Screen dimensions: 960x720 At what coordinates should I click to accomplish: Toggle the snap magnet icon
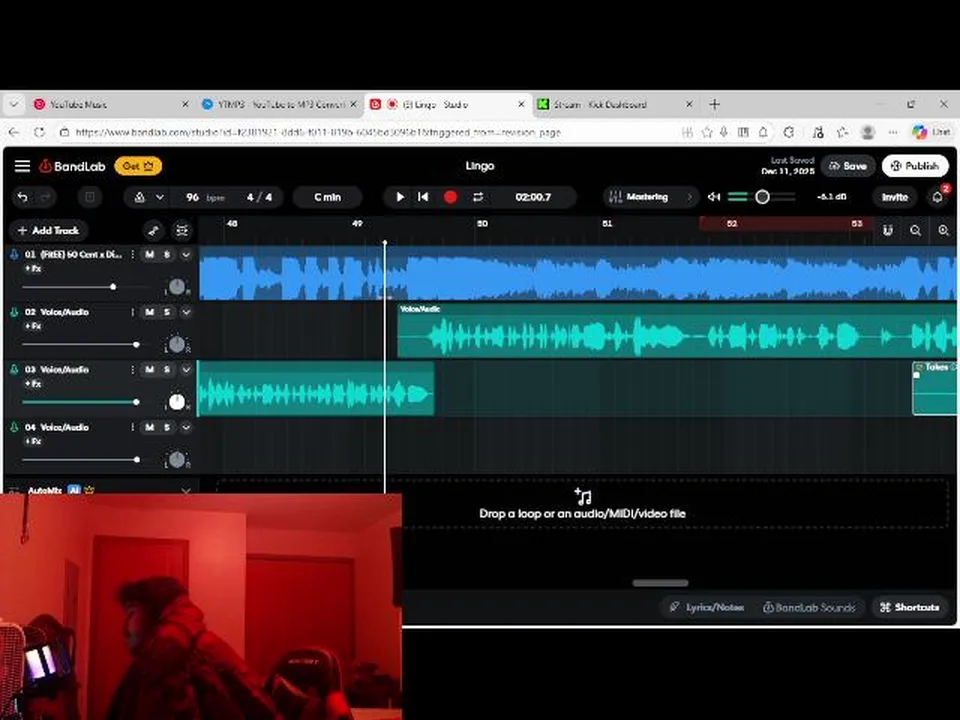coord(888,230)
